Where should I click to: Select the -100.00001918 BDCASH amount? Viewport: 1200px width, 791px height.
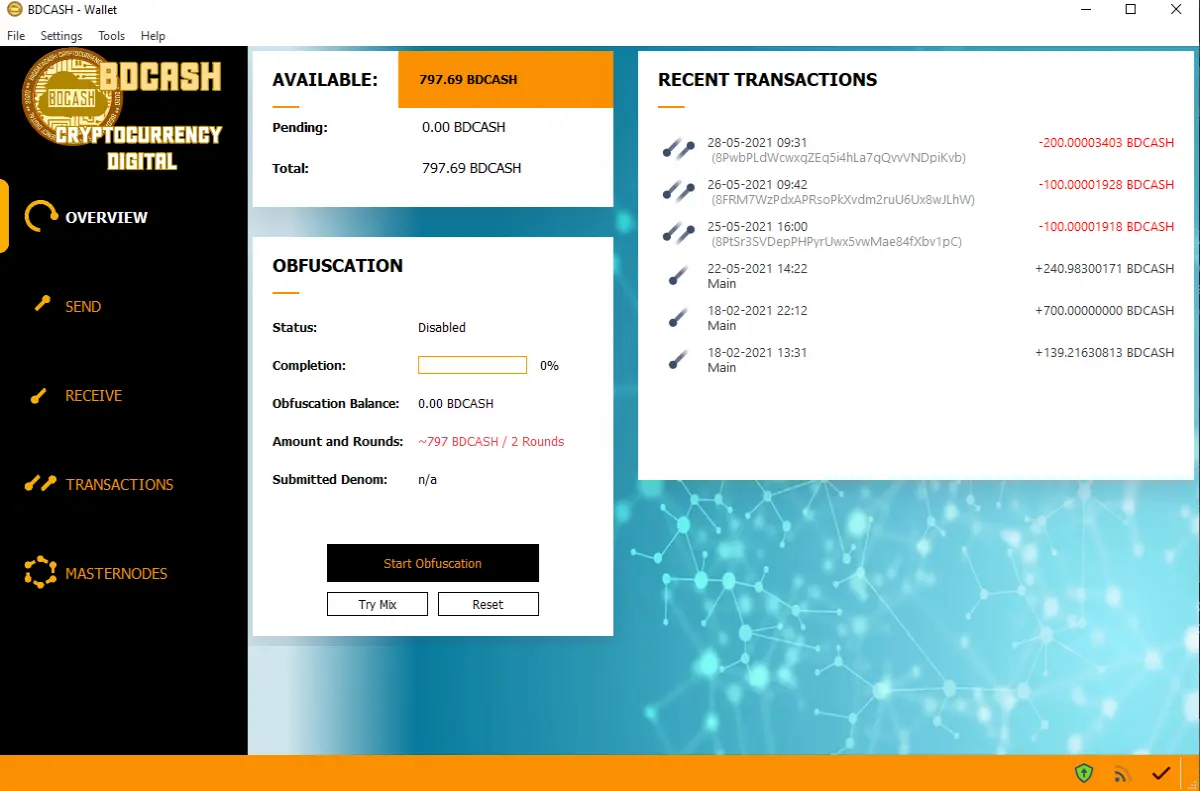tap(1106, 227)
